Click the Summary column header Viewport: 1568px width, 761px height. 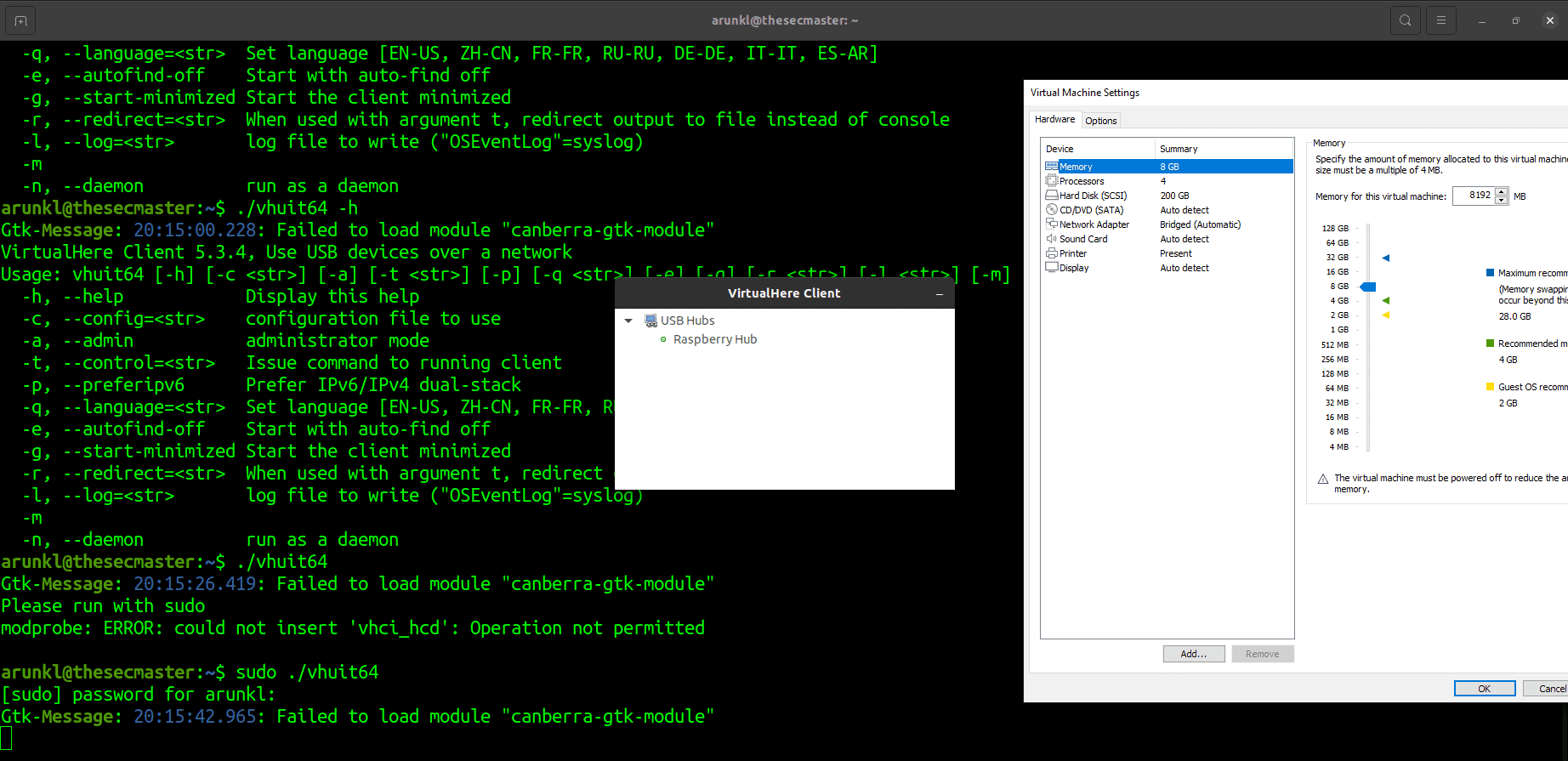pos(1224,149)
